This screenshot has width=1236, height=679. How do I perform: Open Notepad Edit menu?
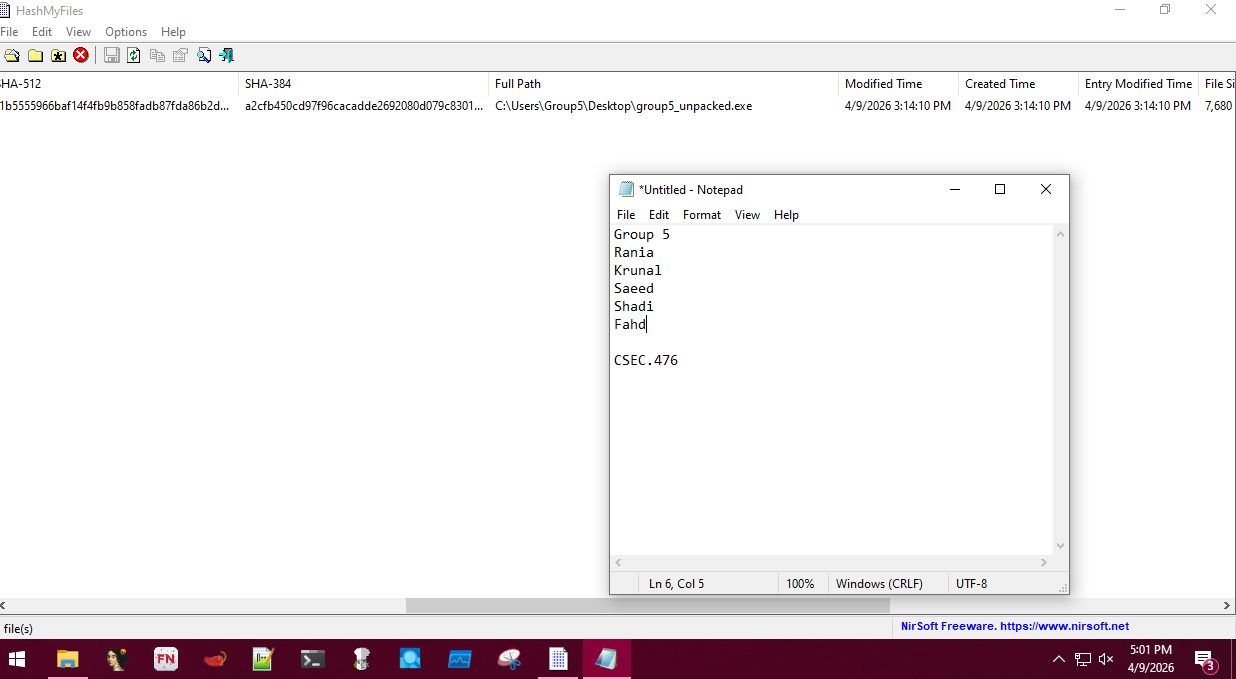coord(659,215)
